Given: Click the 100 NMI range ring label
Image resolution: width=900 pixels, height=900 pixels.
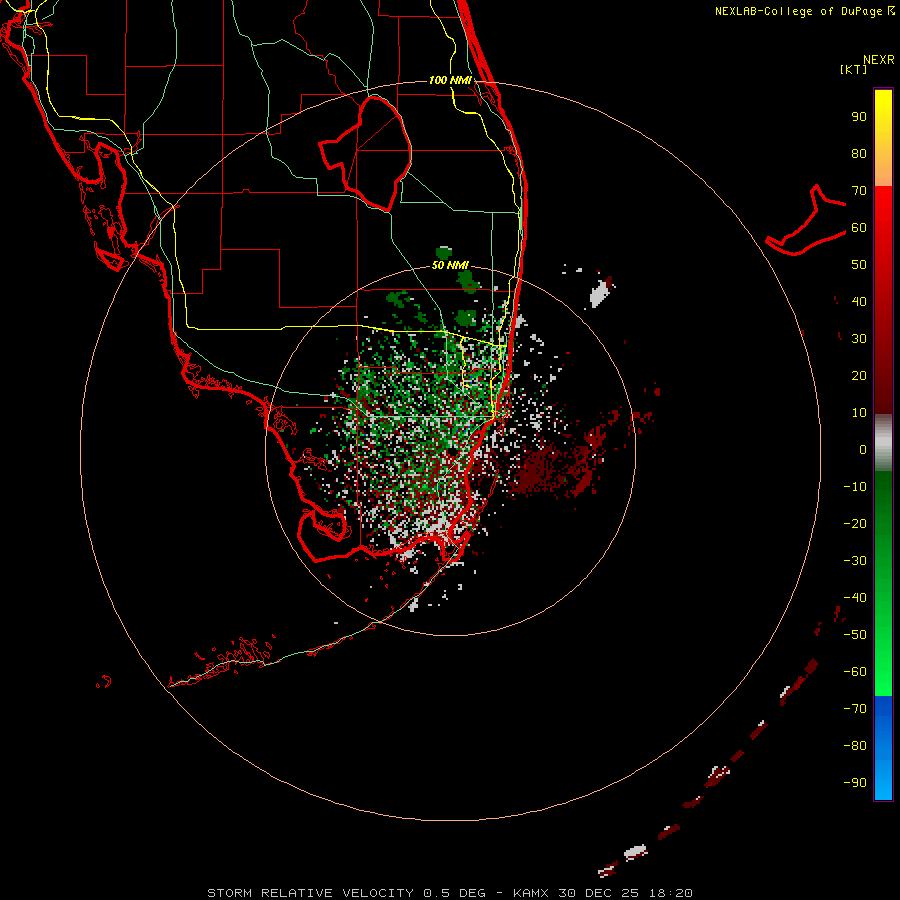Looking at the screenshot, I should (451, 80).
